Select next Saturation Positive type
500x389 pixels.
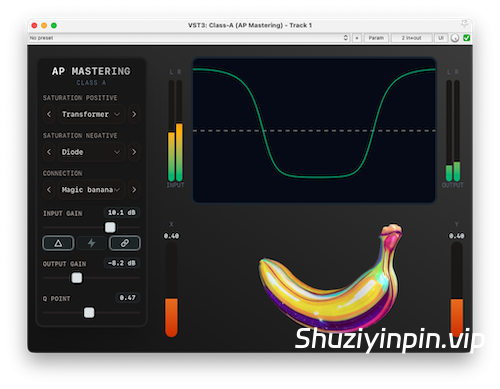[x=134, y=114]
